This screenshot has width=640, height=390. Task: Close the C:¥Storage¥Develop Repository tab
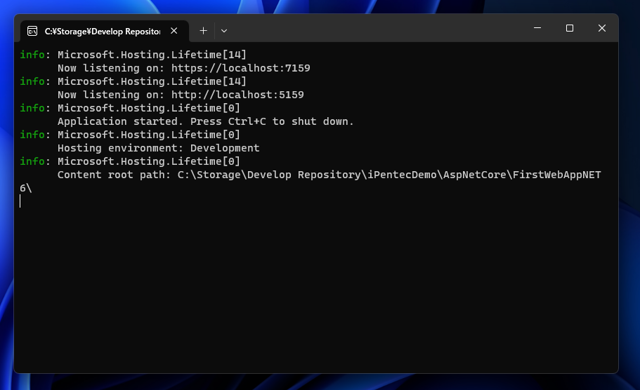pos(174,31)
